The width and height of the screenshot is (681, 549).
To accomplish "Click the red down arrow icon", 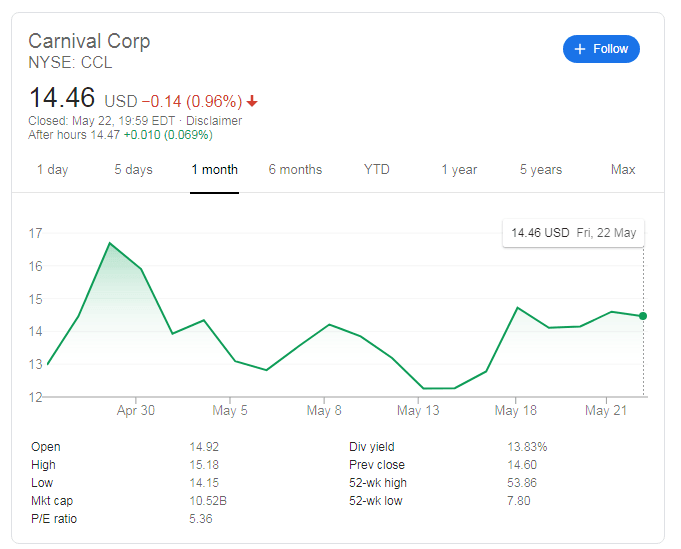I will pyautogui.click(x=252, y=101).
